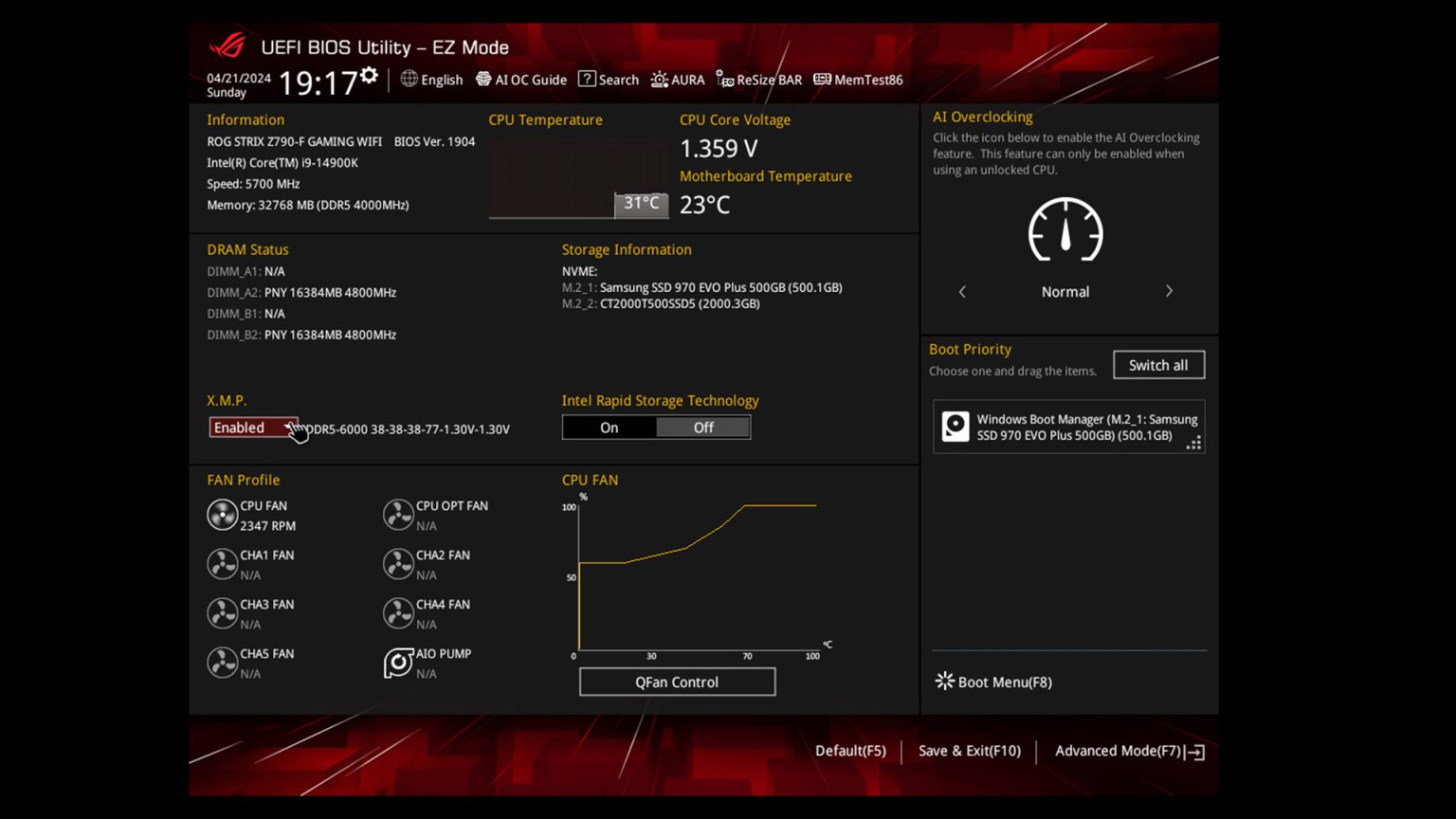The height and width of the screenshot is (819, 1456).
Task: Grab the boot entry drag handle dots
Action: coord(1194,443)
